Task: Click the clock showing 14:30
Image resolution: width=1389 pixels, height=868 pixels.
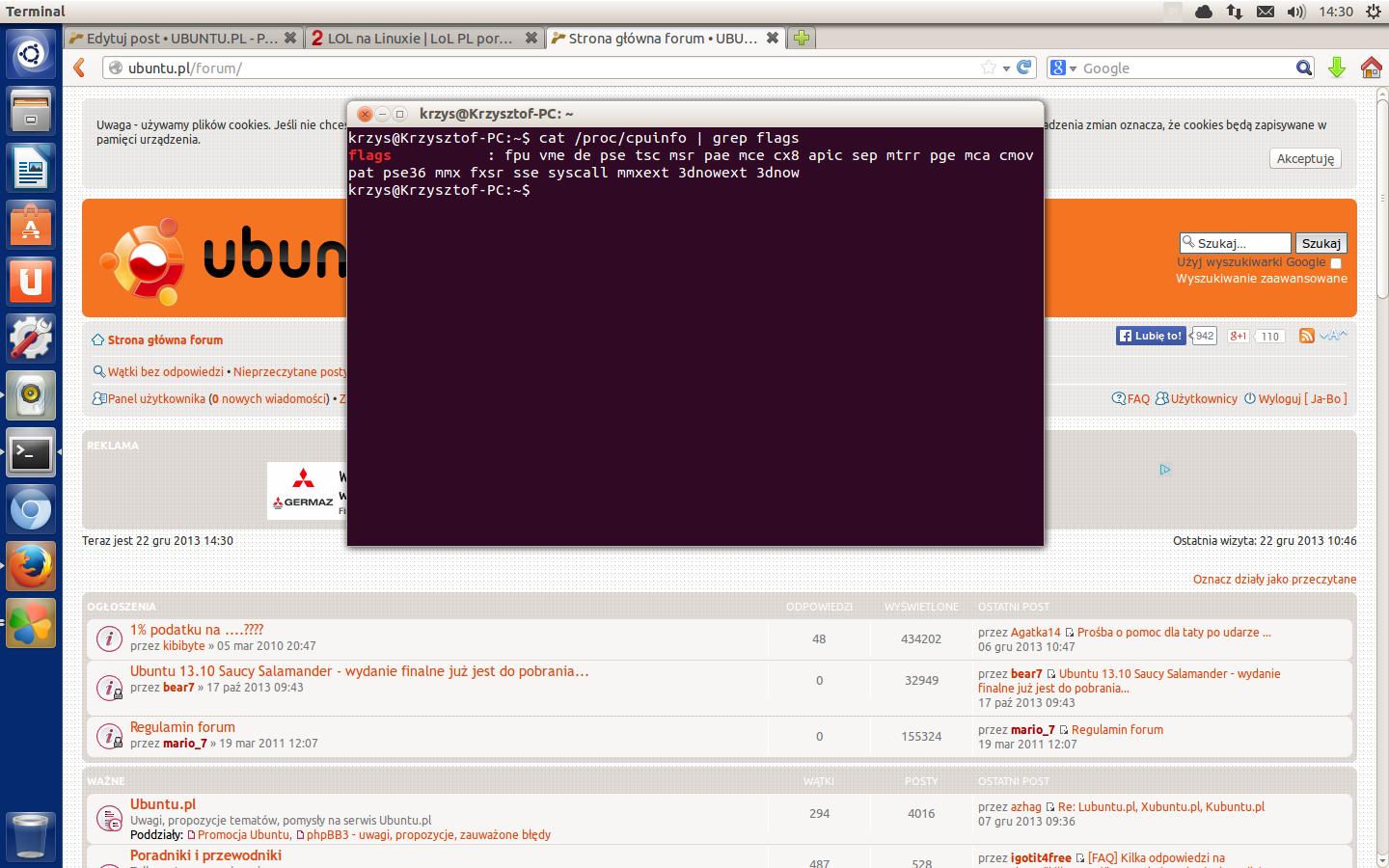Action: pos(1336,12)
